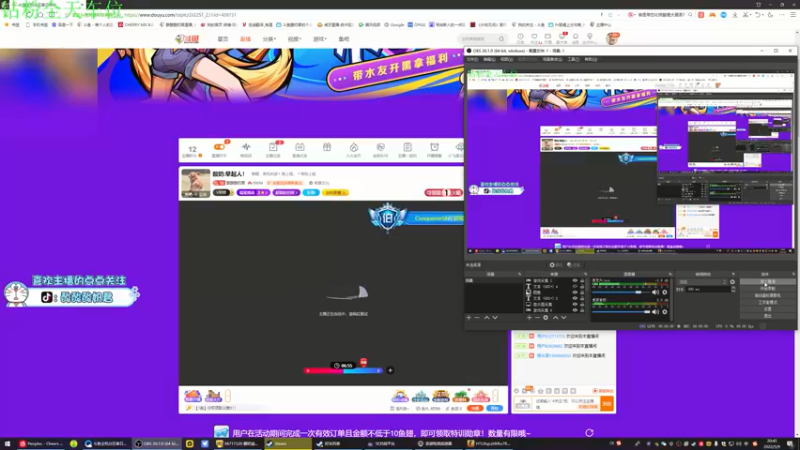The height and width of the screenshot is (450, 800).
Task: Expand 分类 dropdown in Douyu navigation
Action: tap(269, 39)
